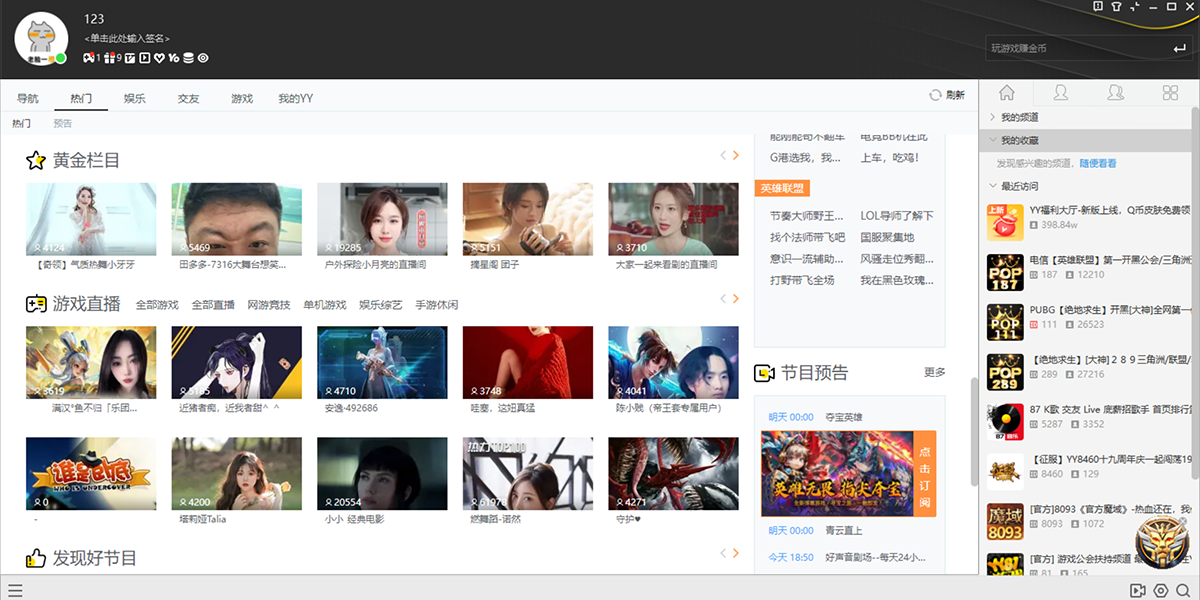
Task: Switch to the 预告 sub-tab
Action: coord(63,122)
